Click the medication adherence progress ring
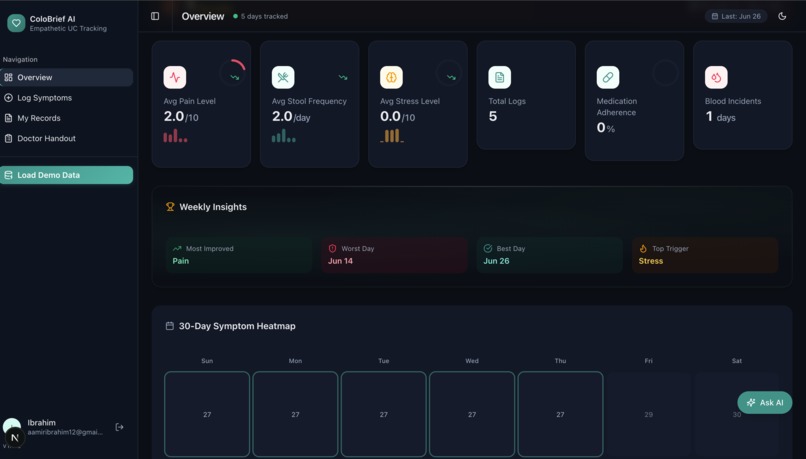Viewport: 806px width, 459px height. (x=665, y=73)
